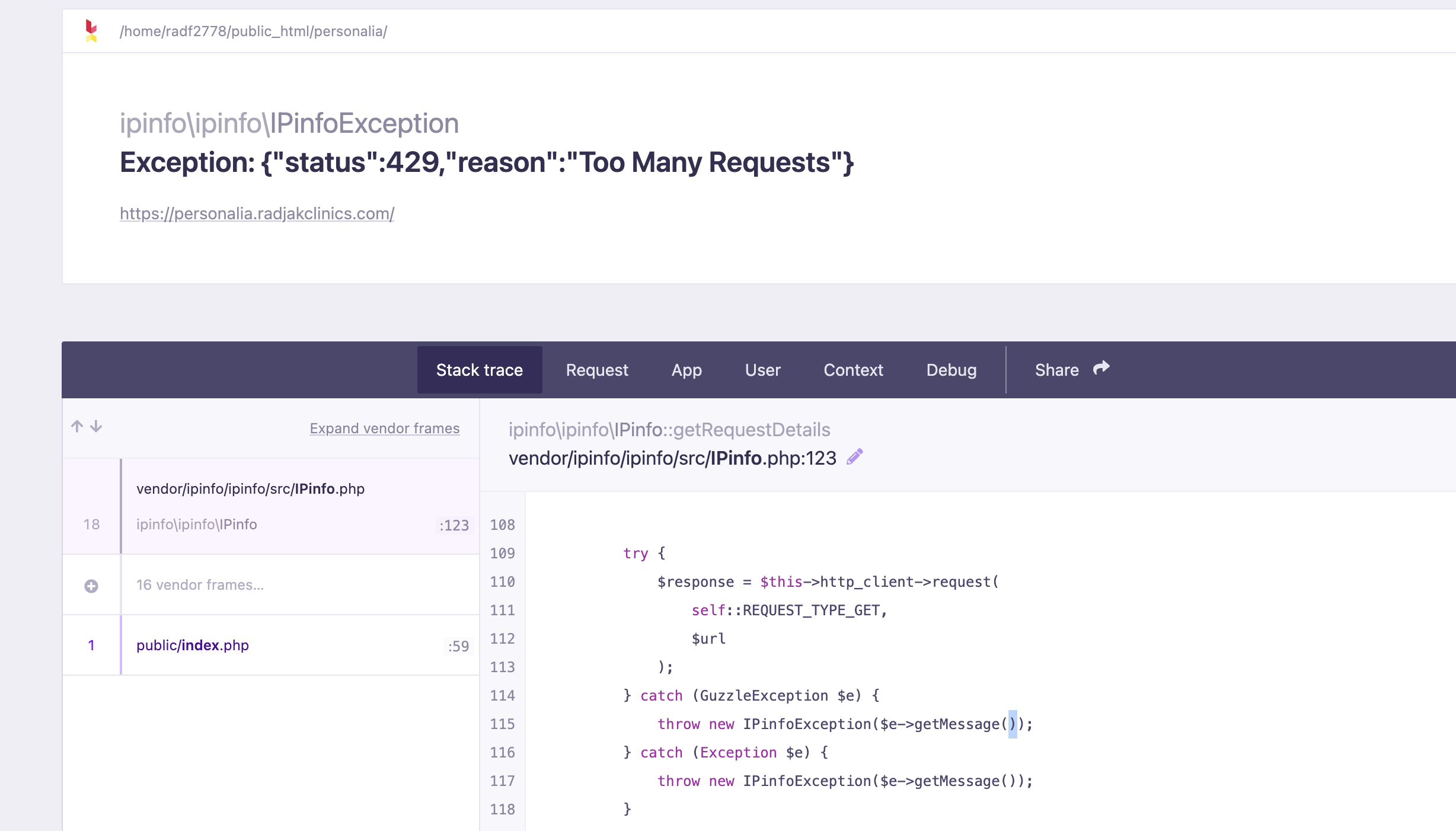
Task: Select the Stack trace tab
Action: click(479, 370)
